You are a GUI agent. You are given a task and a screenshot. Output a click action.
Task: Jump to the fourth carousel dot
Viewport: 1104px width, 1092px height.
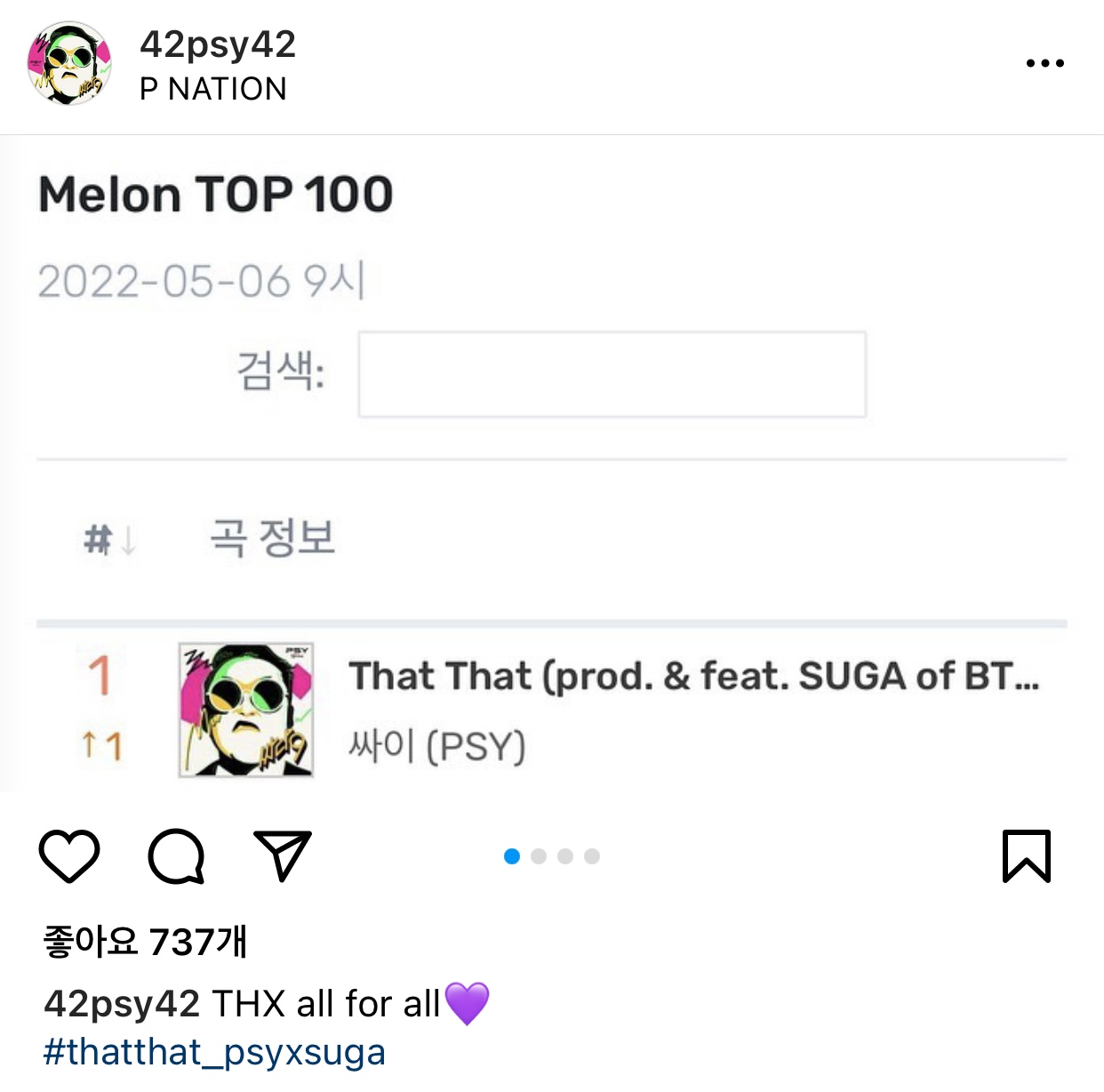point(592,856)
